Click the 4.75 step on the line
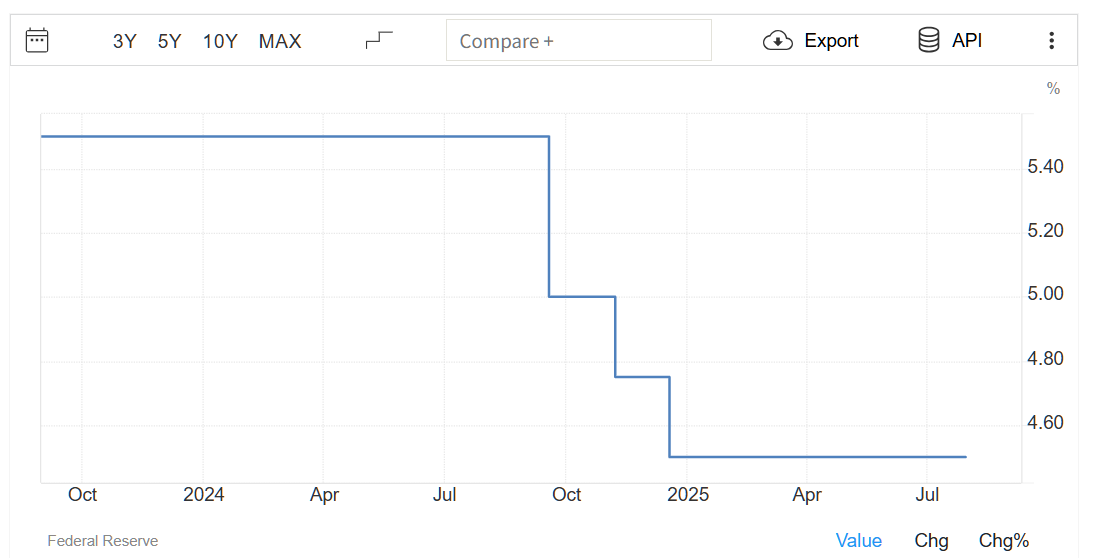The height and width of the screenshot is (558, 1095). [642, 377]
